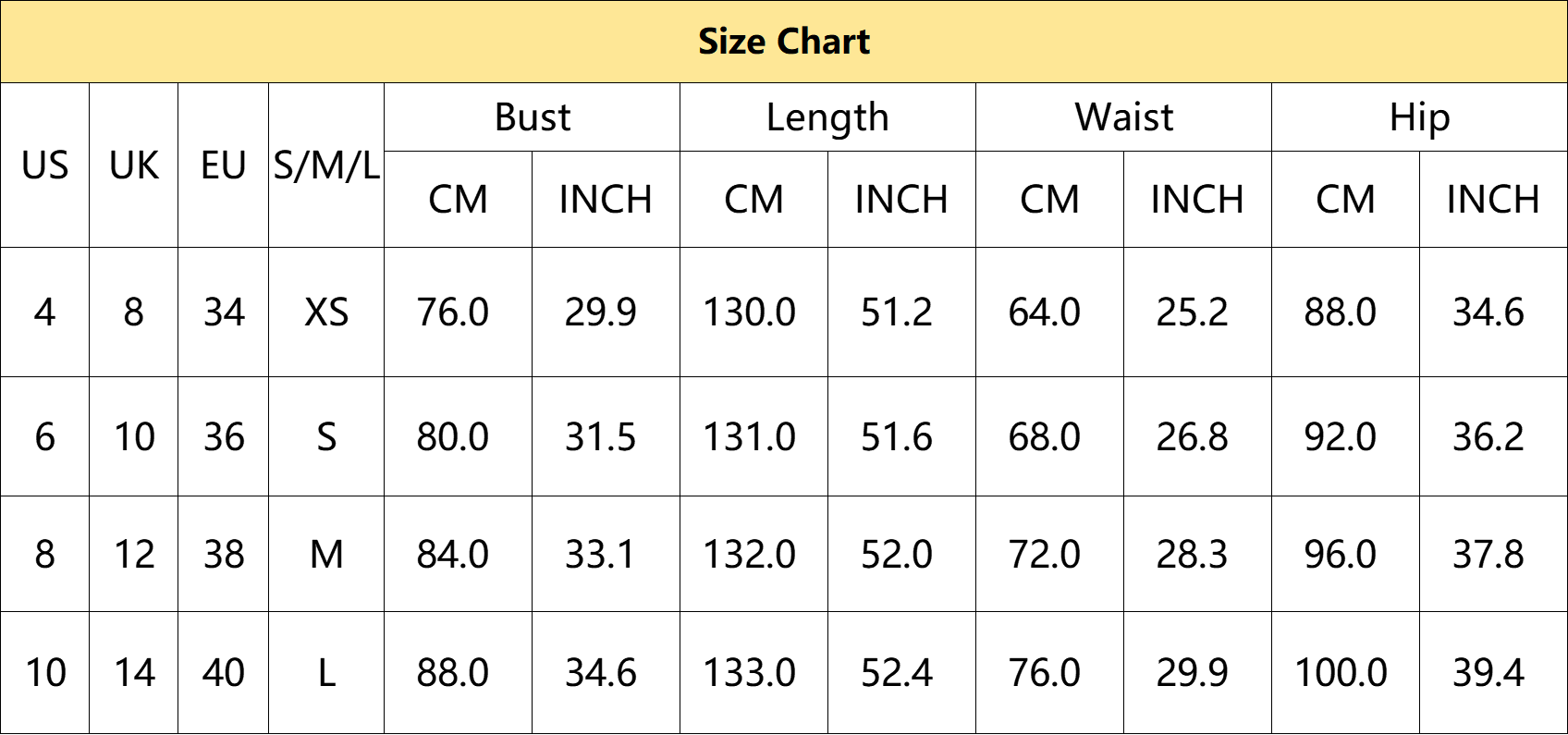Image resolution: width=1568 pixels, height=735 pixels.
Task: Select the UK header cell
Action: pyautogui.click(x=133, y=165)
